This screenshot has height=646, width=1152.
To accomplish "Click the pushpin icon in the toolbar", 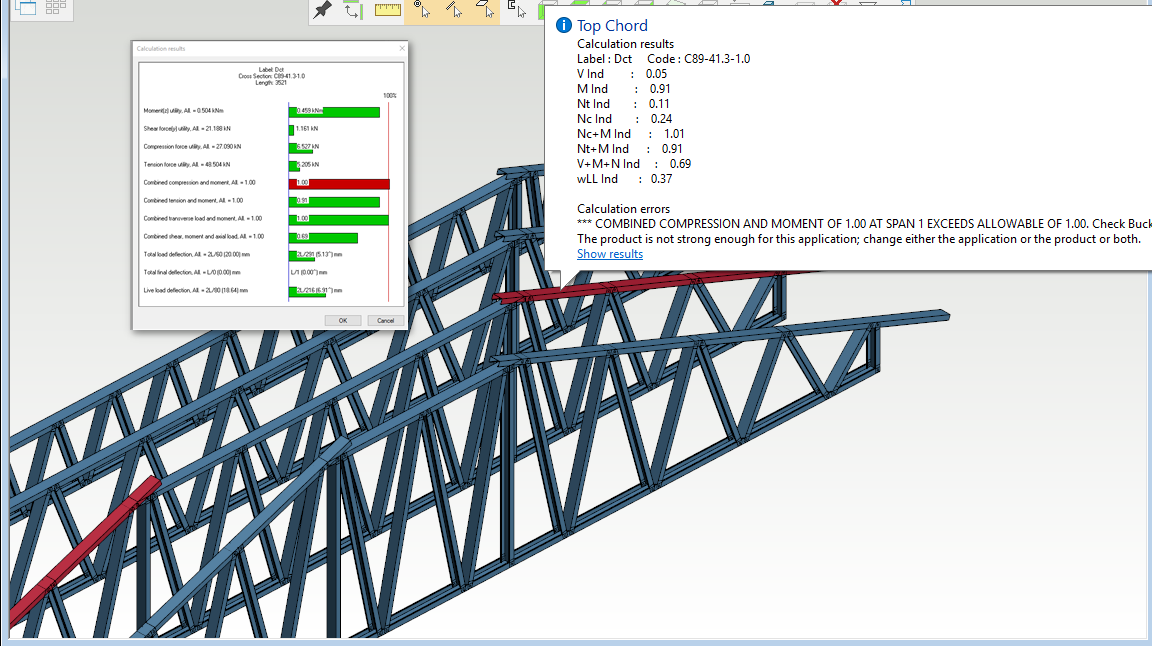I will [x=323, y=10].
